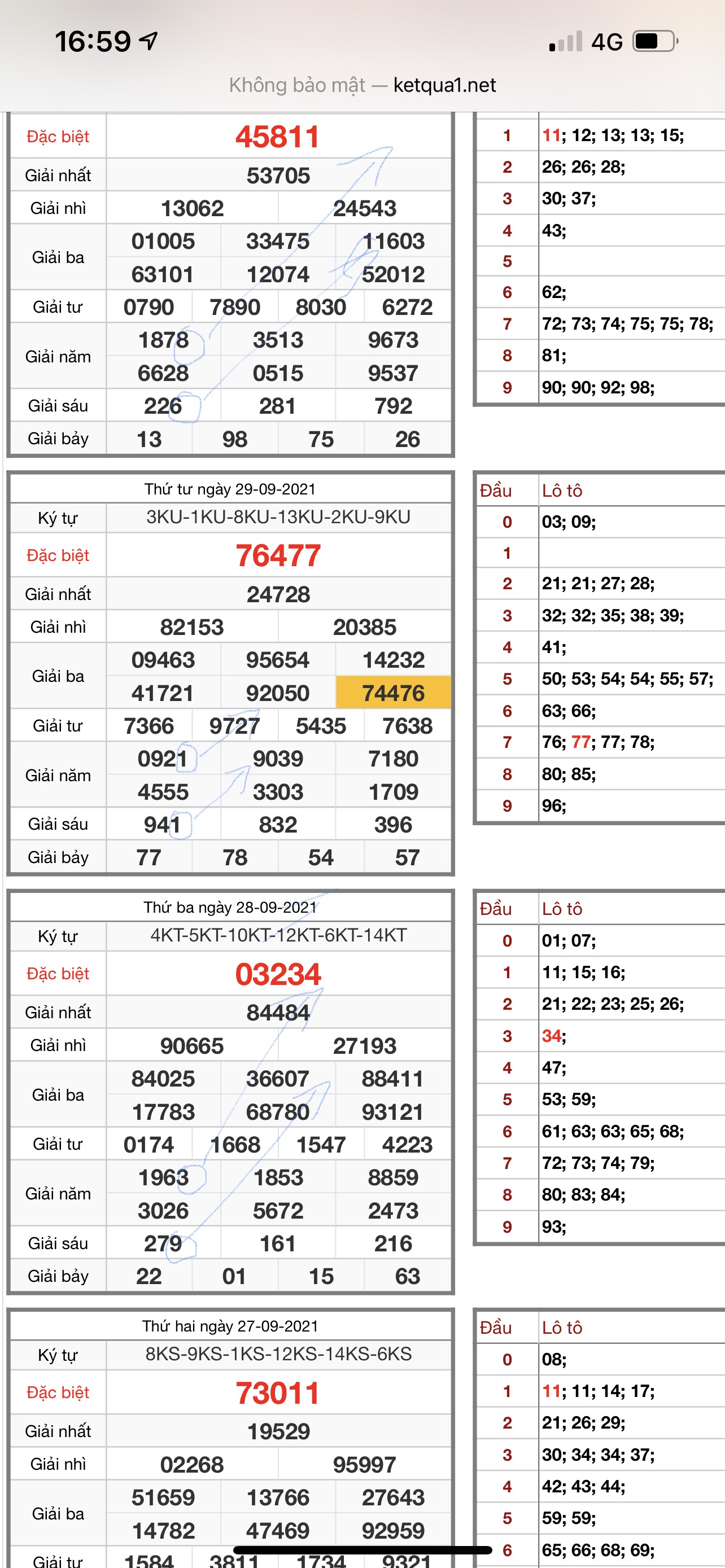Tap the home indicator bar at the bottom

(362, 1550)
